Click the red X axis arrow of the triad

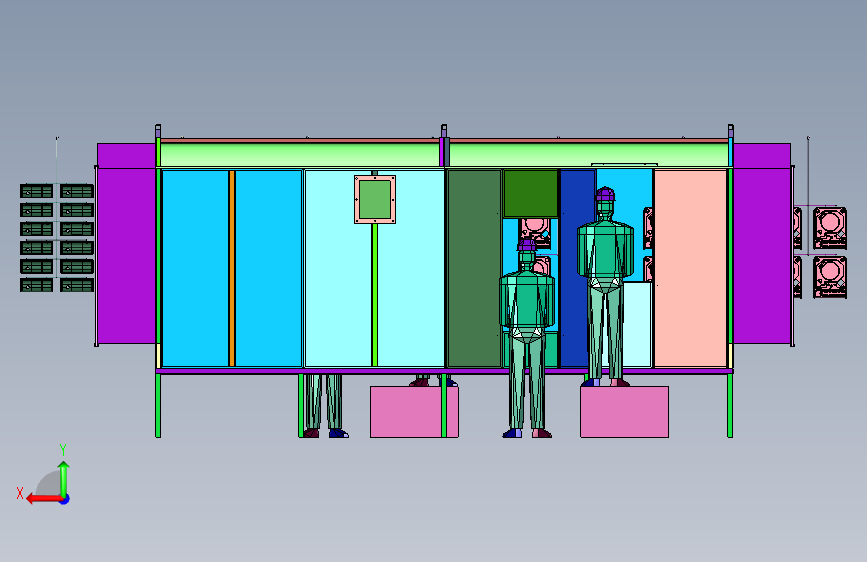44,499
